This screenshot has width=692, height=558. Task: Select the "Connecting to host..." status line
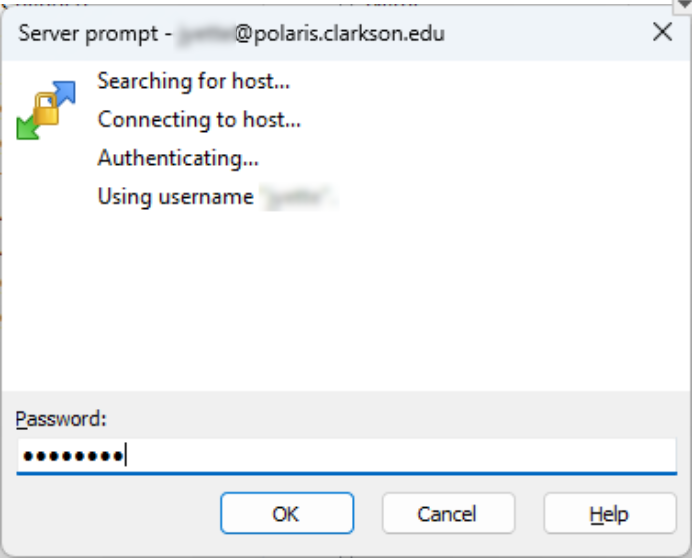(199, 120)
